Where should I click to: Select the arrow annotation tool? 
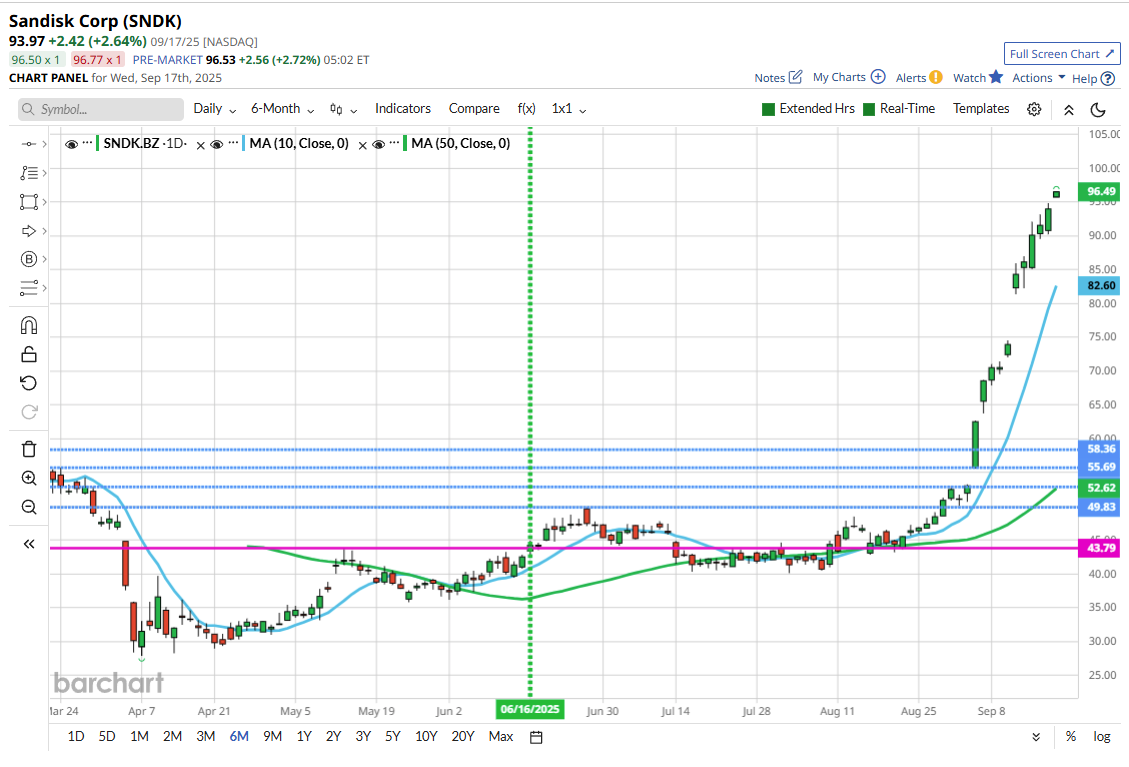tap(29, 230)
